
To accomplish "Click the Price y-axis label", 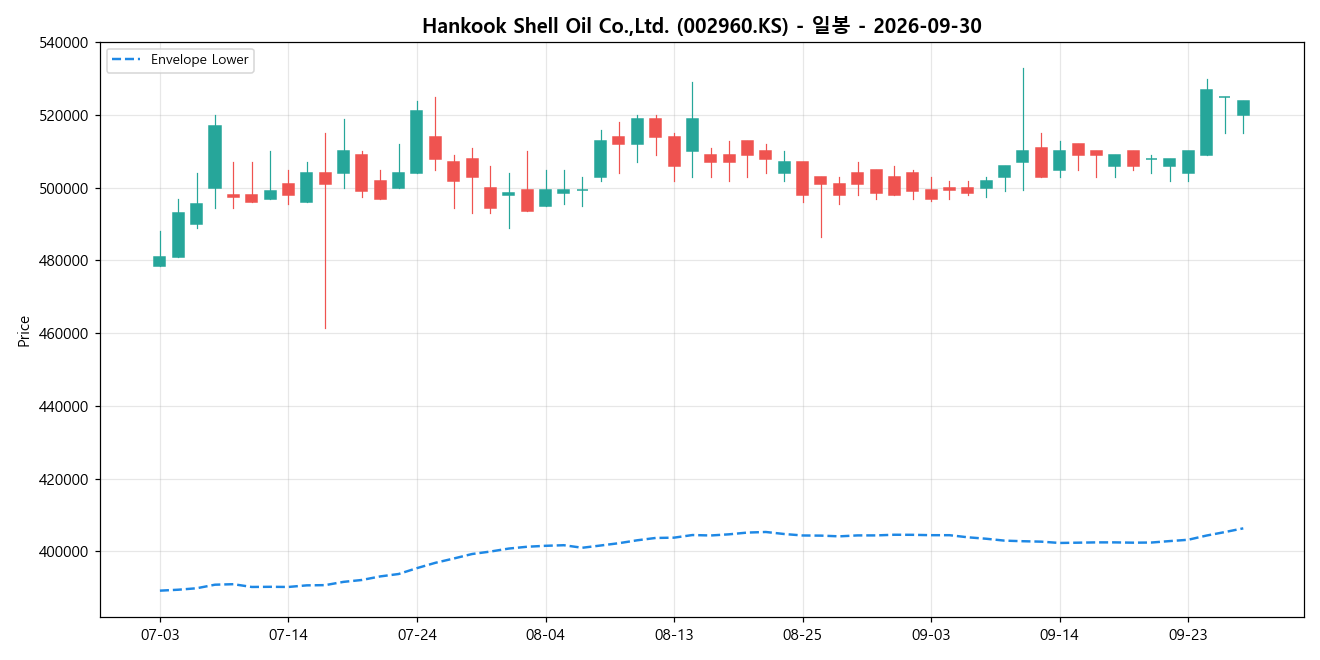I will (x=24, y=331).
